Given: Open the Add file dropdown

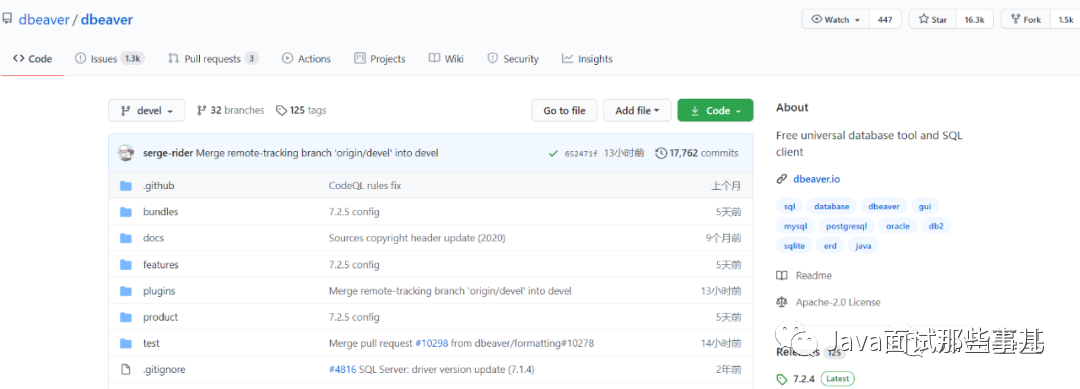Looking at the screenshot, I should point(637,110).
